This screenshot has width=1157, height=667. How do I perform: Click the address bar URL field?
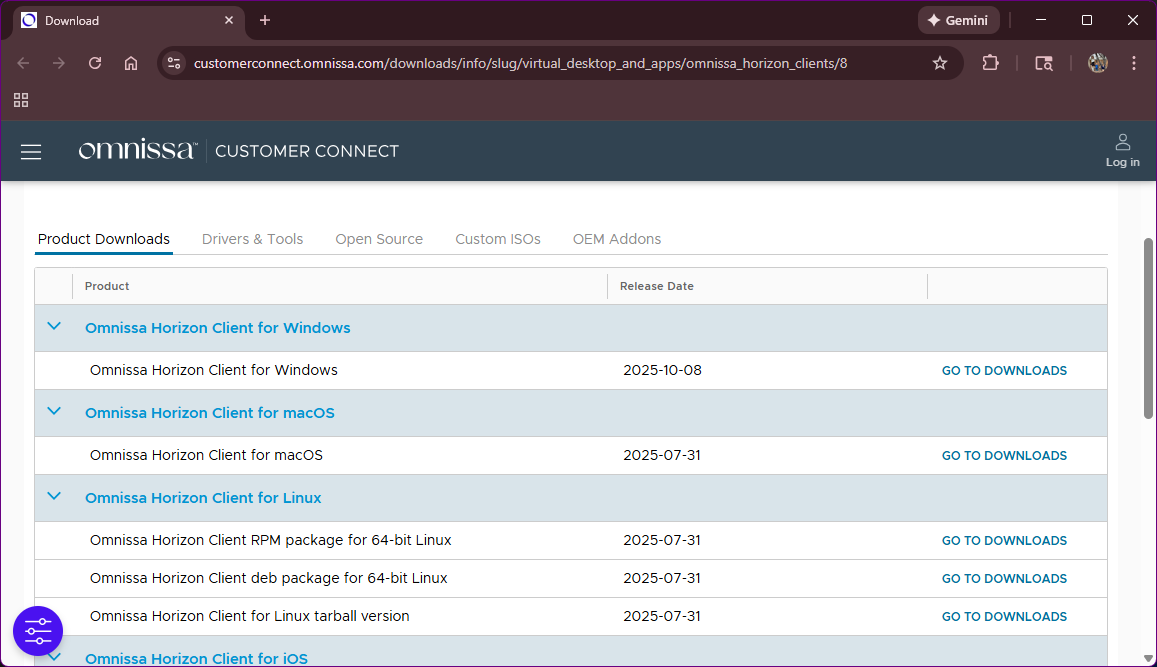[520, 63]
